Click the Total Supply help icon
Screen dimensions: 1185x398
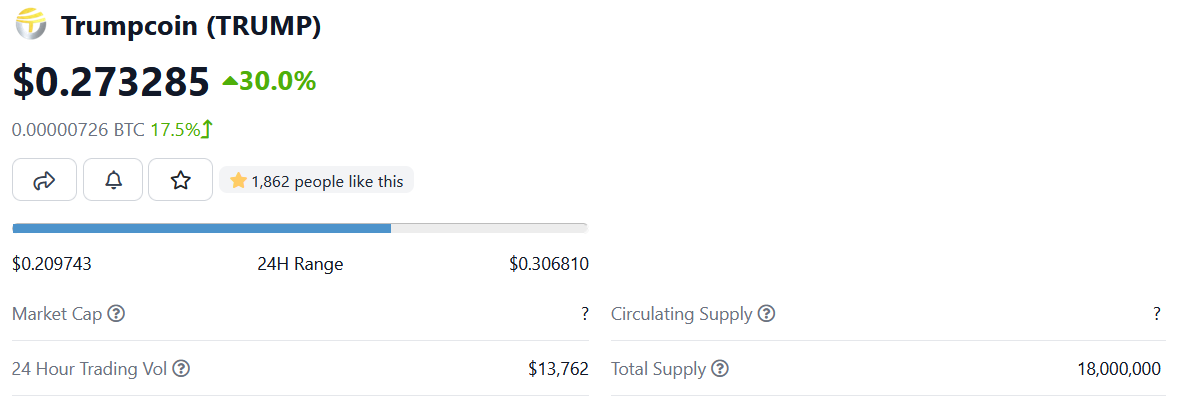coord(720,369)
